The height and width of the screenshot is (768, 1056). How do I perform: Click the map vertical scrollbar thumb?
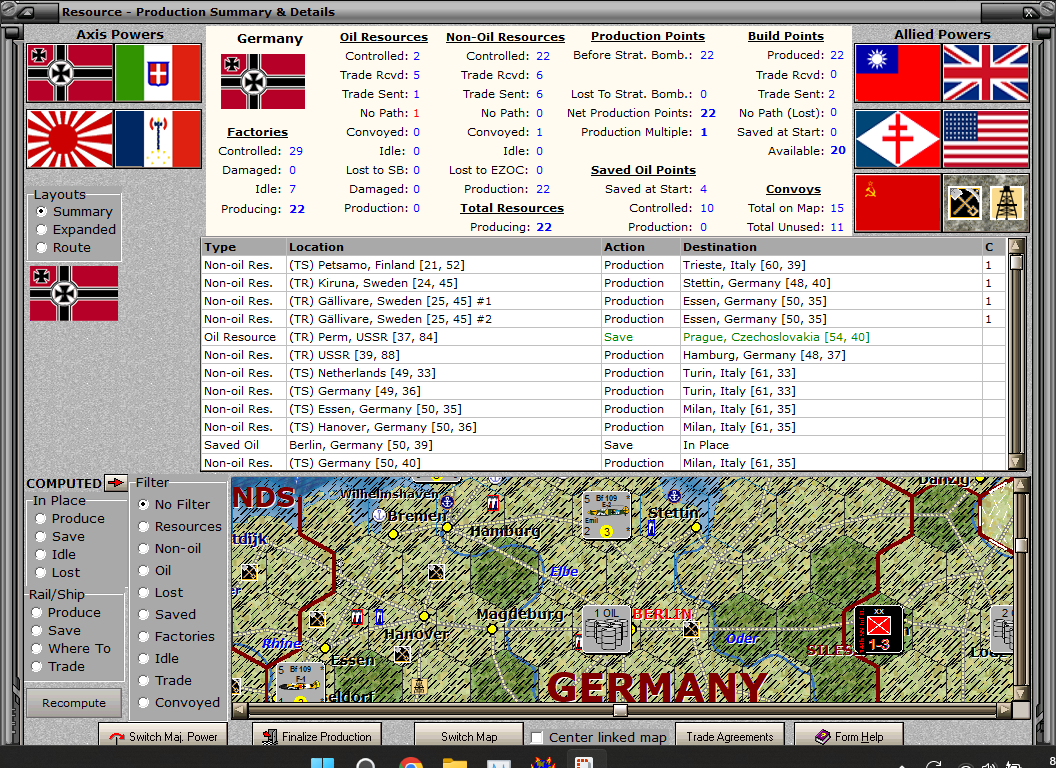point(1021,545)
